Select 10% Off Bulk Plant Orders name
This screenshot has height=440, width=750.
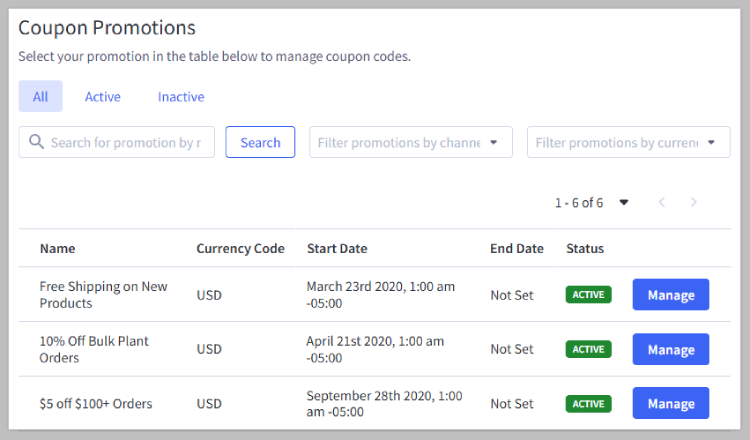[x=94, y=349]
